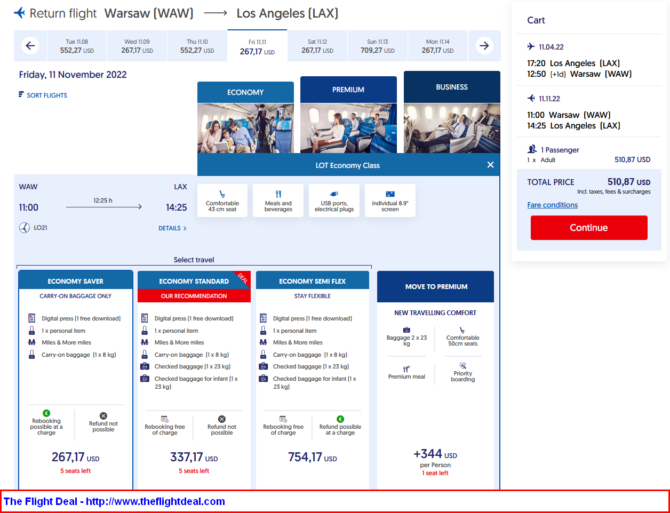670x513 pixels.
Task: Click Economy Saver refund not possible icon
Action: pyautogui.click(x=103, y=416)
